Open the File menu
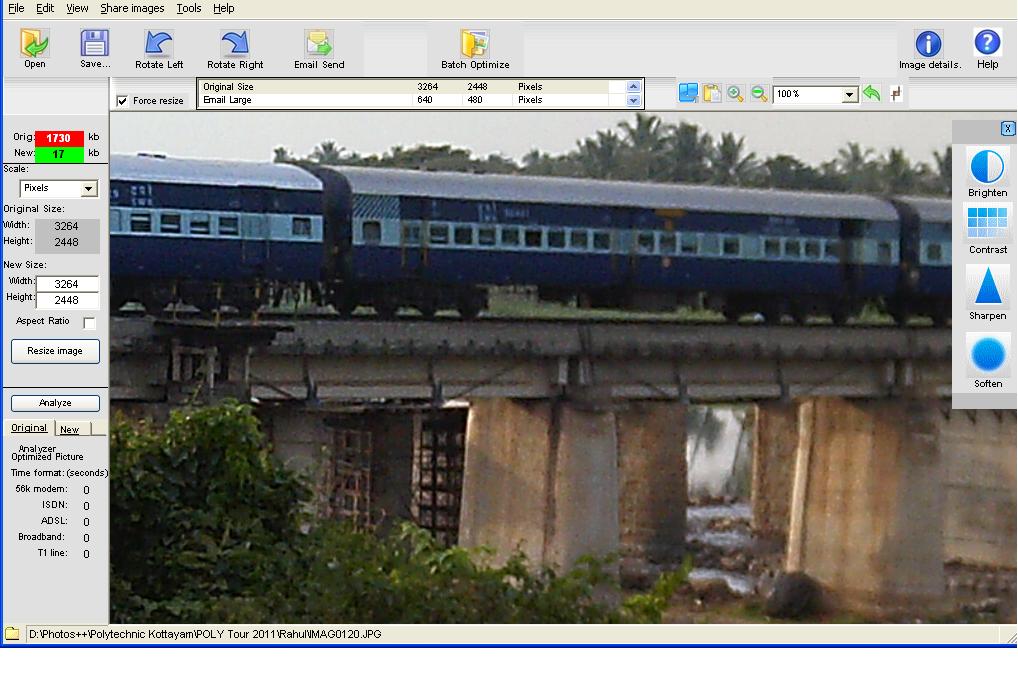The height and width of the screenshot is (679, 1018). point(16,8)
